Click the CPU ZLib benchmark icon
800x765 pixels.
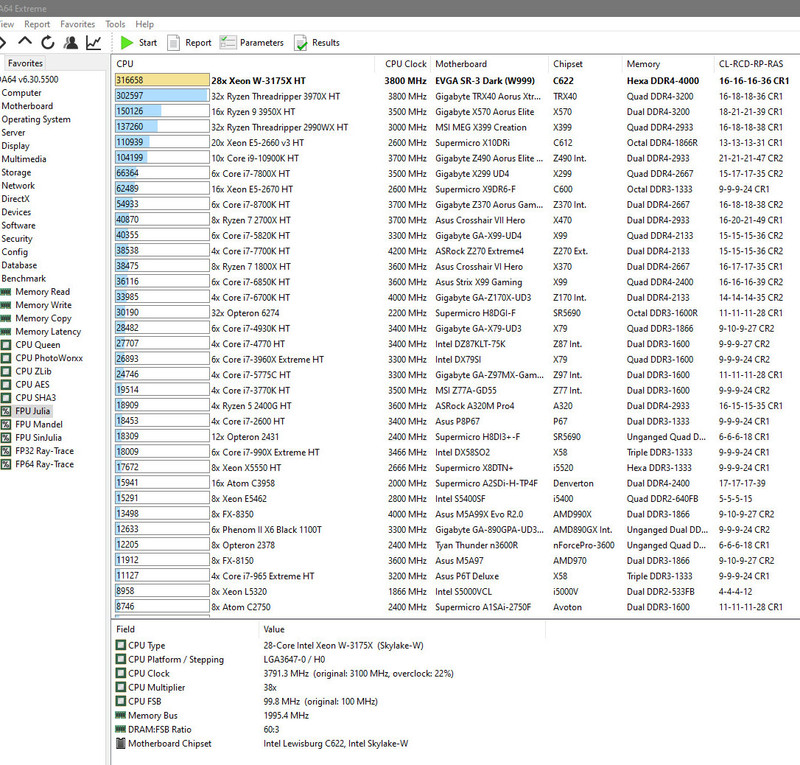6,372
